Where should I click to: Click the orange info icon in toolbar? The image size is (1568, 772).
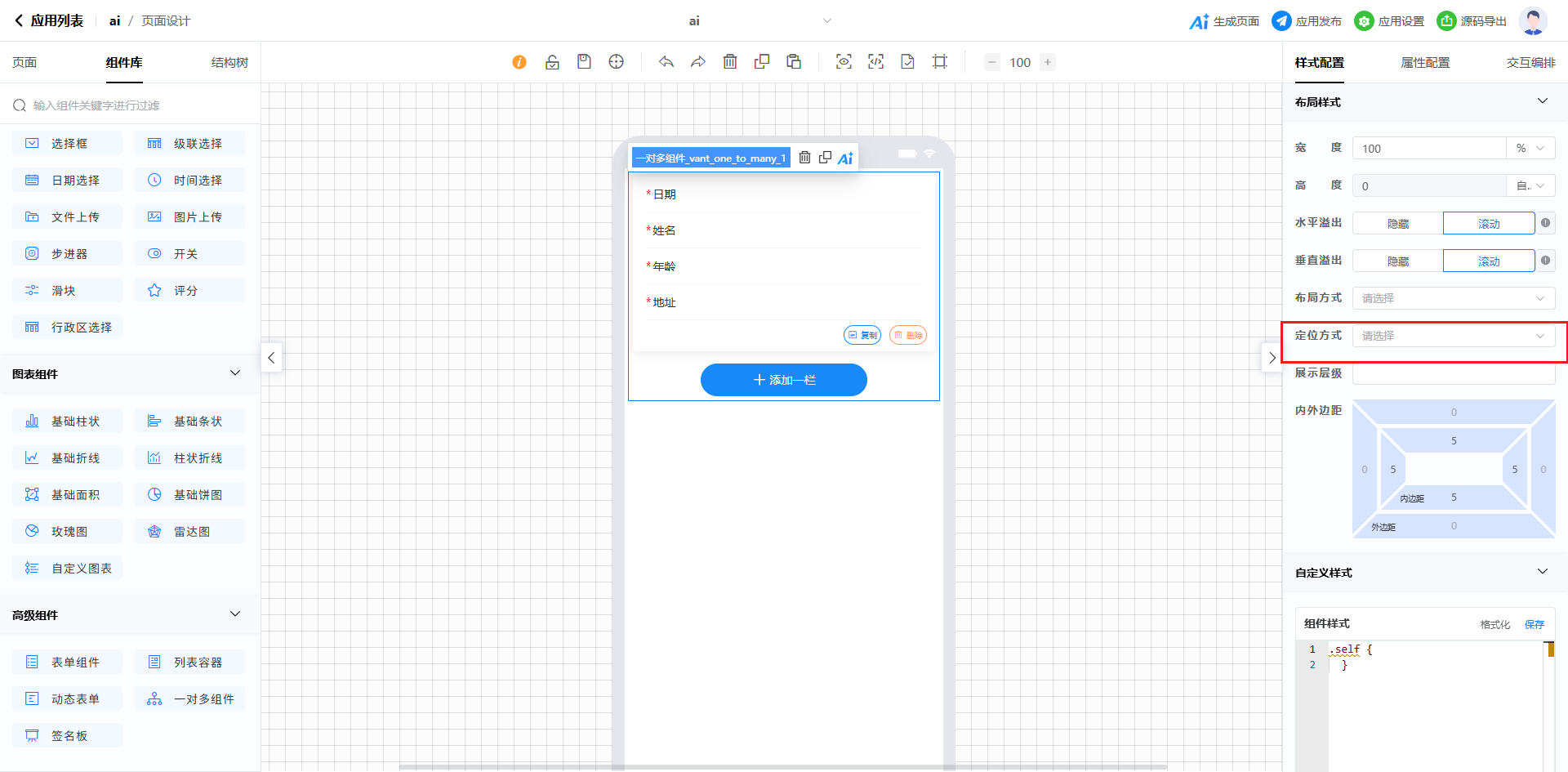(x=519, y=62)
